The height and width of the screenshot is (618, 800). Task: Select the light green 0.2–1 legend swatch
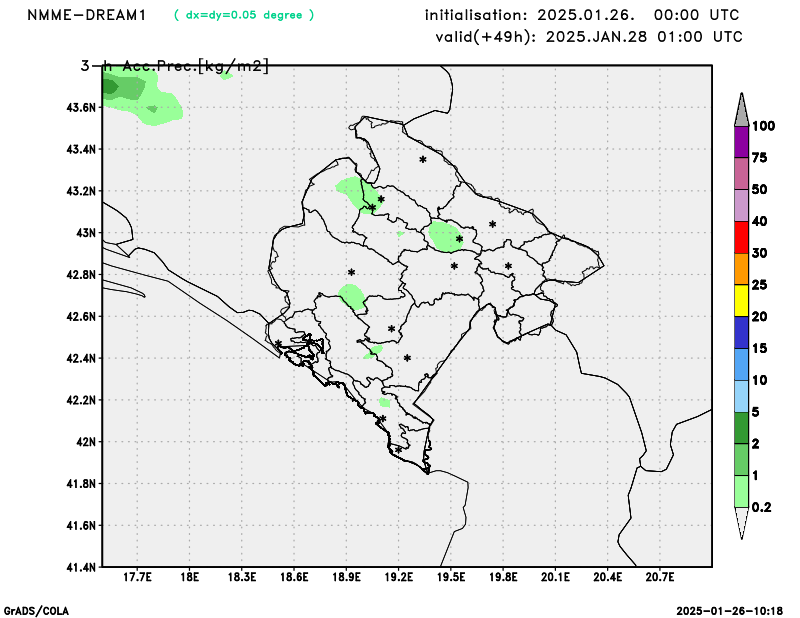click(x=741, y=491)
